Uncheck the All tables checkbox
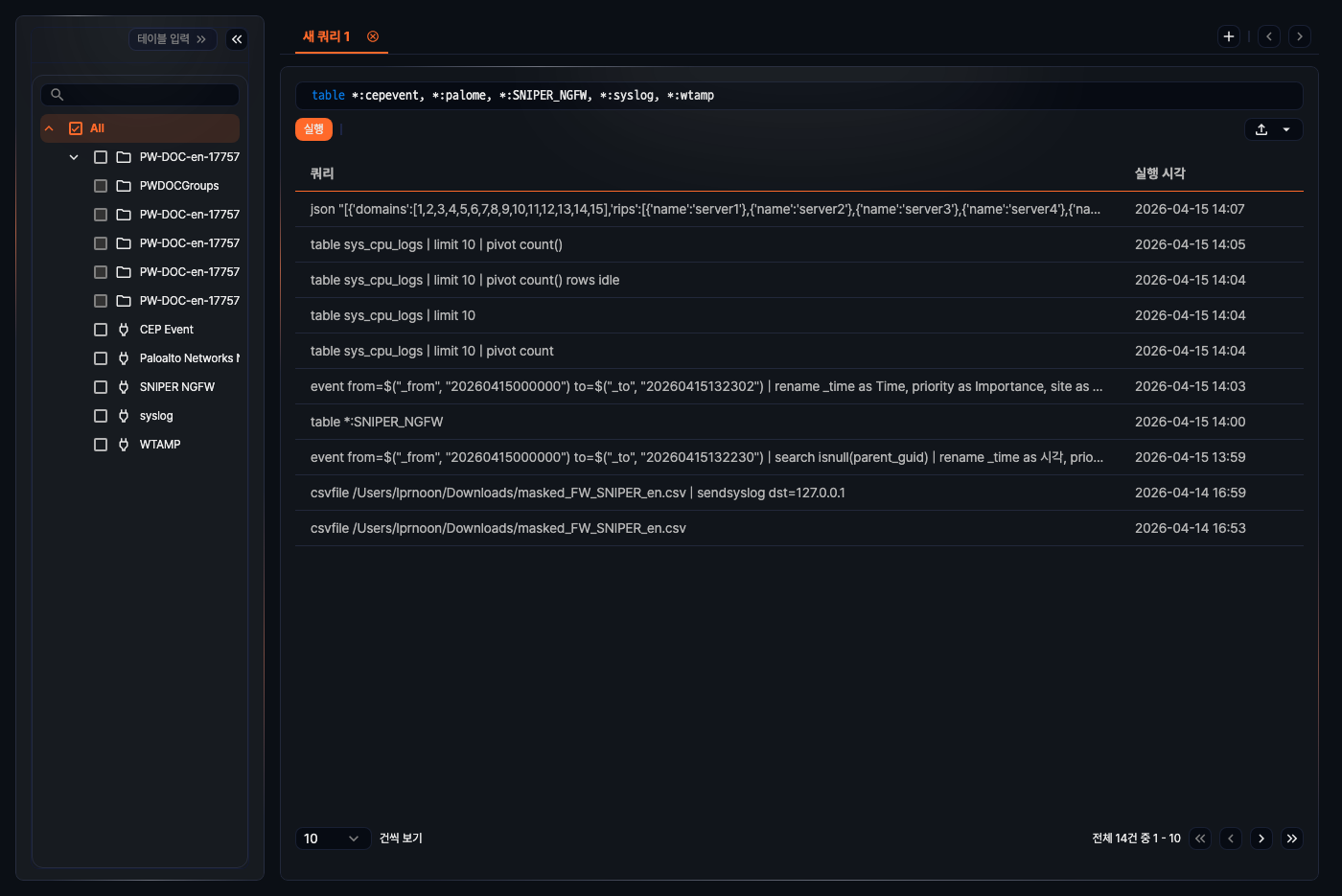1342x896 pixels. tap(76, 128)
